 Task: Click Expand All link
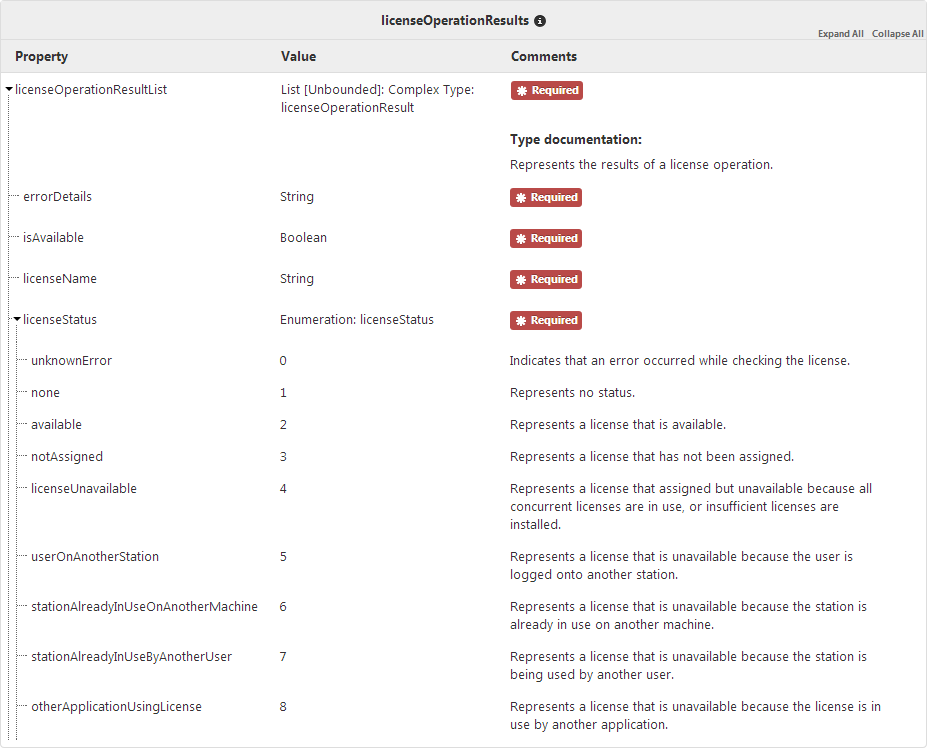coord(840,34)
